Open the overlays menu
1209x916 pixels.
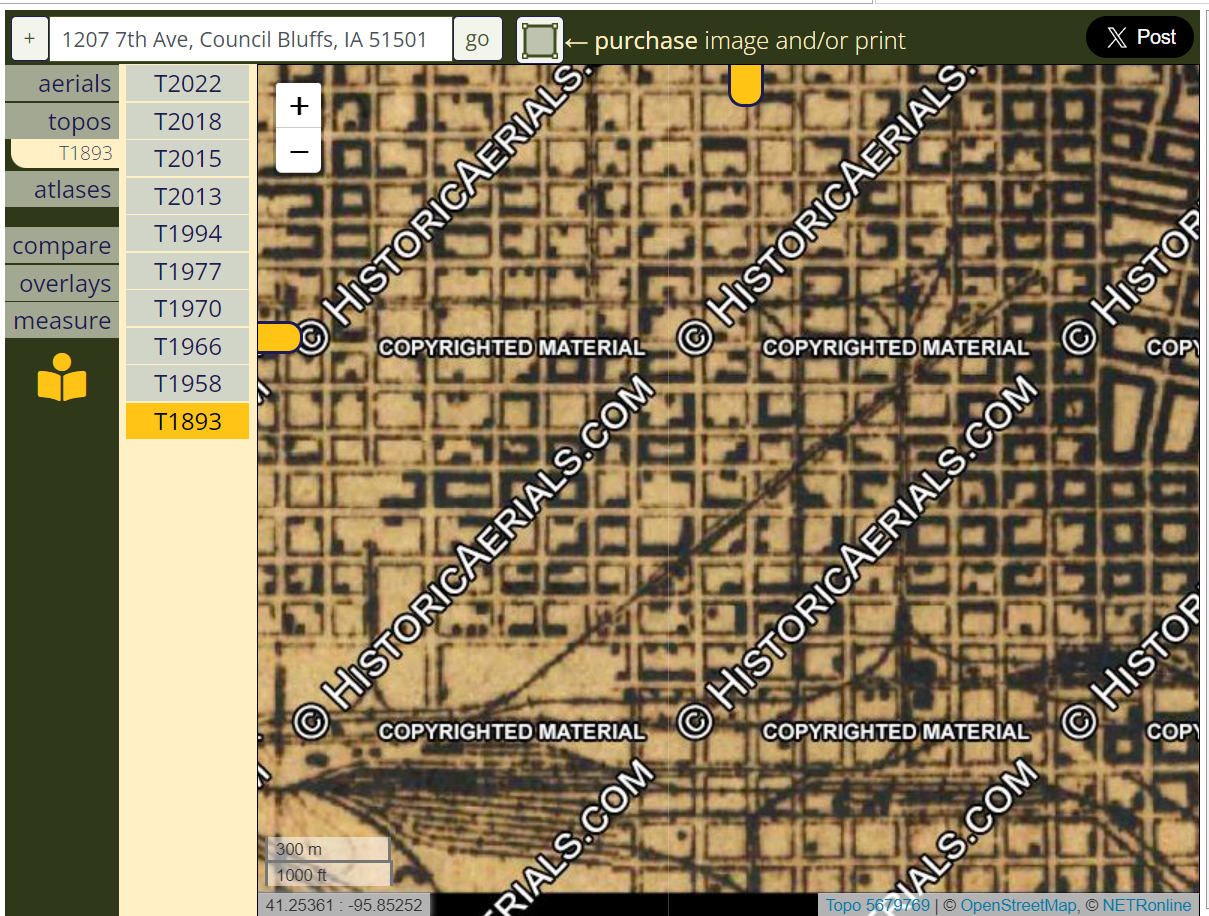click(x=62, y=284)
